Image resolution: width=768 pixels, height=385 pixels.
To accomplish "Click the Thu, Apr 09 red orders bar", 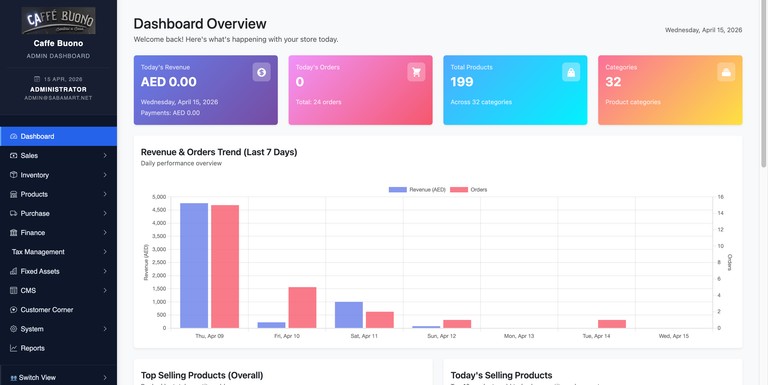I will click(x=225, y=266).
